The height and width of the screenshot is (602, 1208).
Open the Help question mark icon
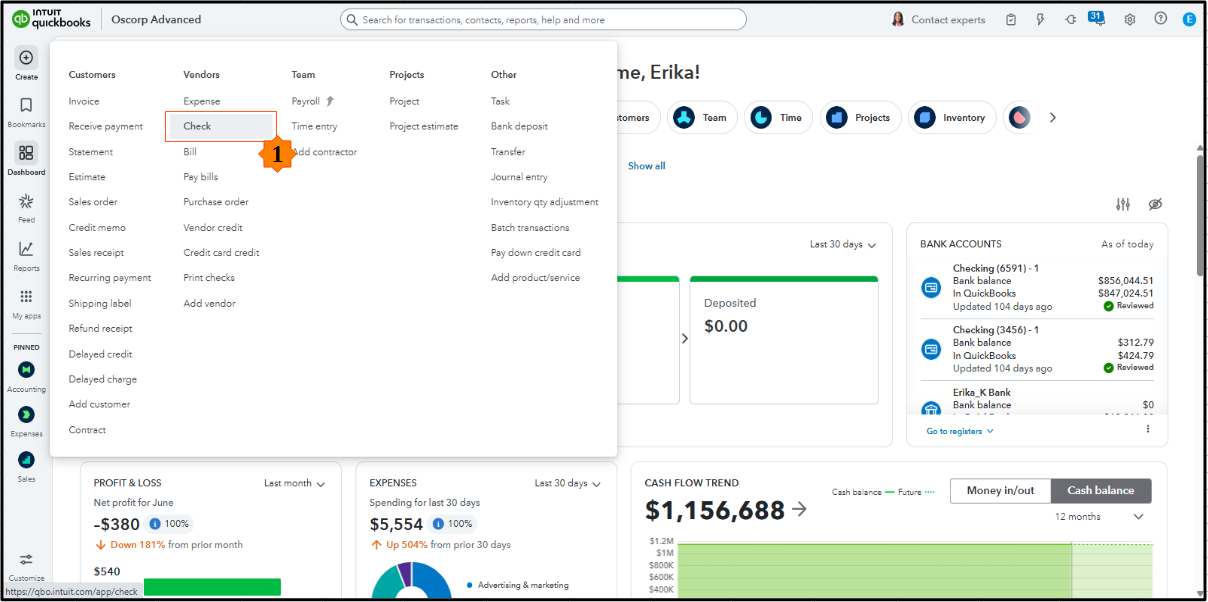pos(1160,19)
